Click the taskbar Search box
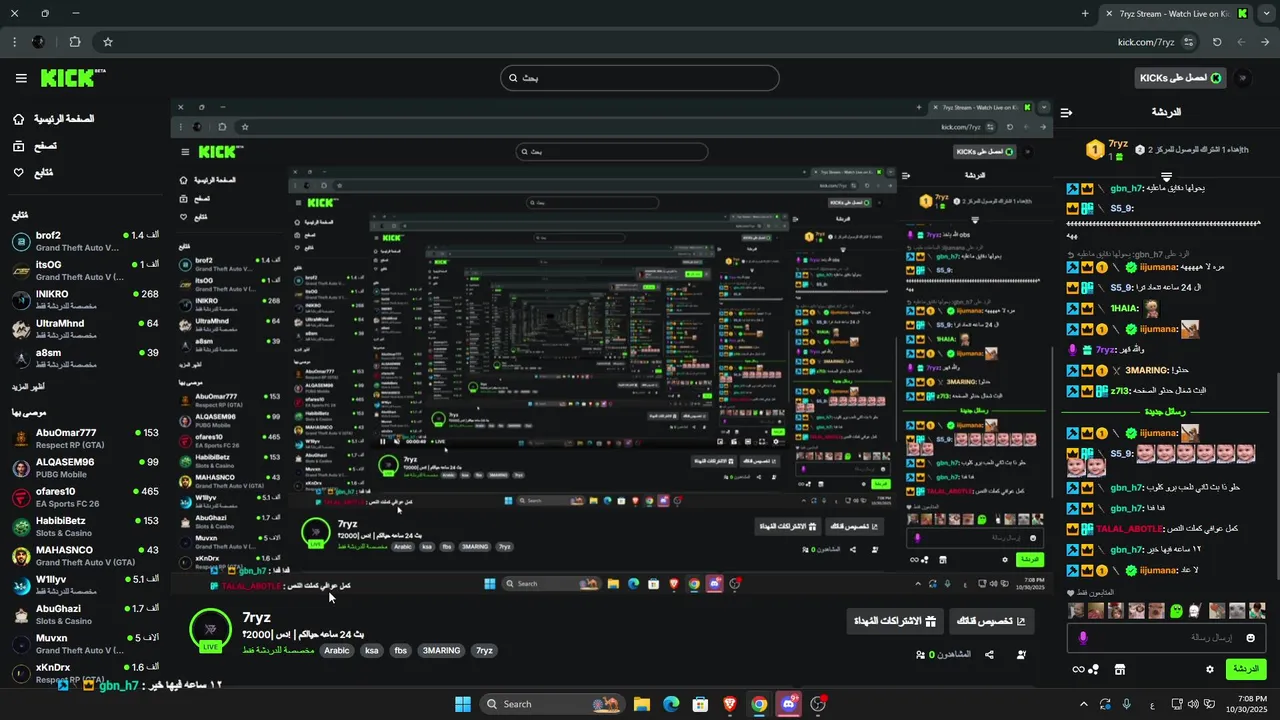Screen dimensions: 1280x720 point(551,704)
